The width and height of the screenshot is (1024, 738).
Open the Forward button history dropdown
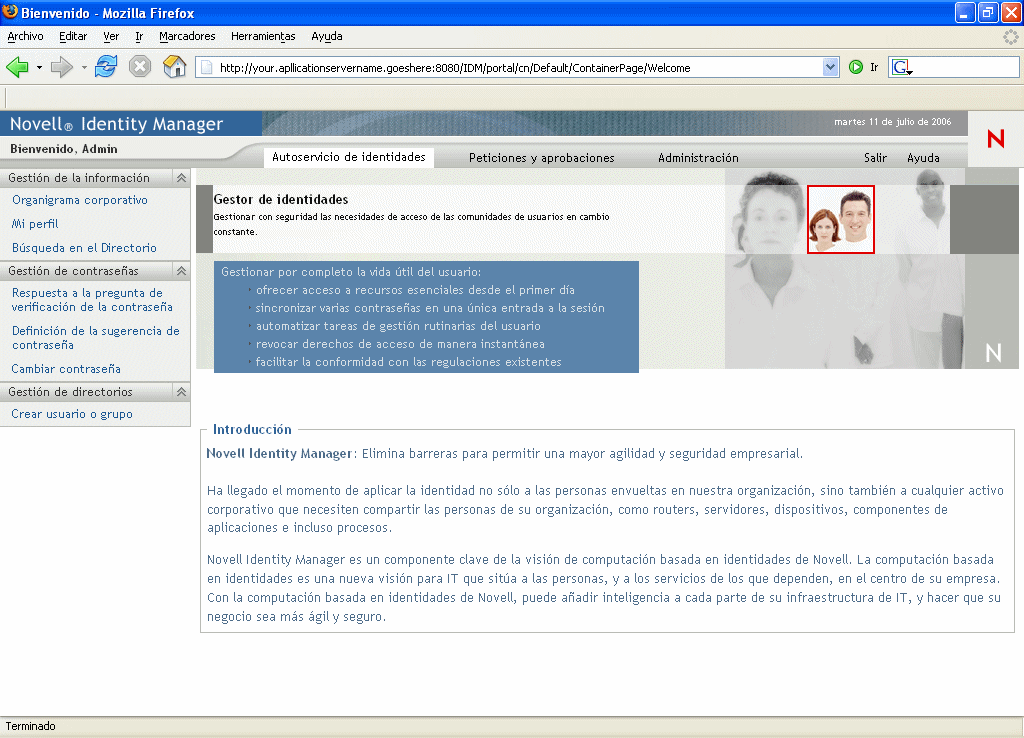pyautogui.click(x=84, y=67)
